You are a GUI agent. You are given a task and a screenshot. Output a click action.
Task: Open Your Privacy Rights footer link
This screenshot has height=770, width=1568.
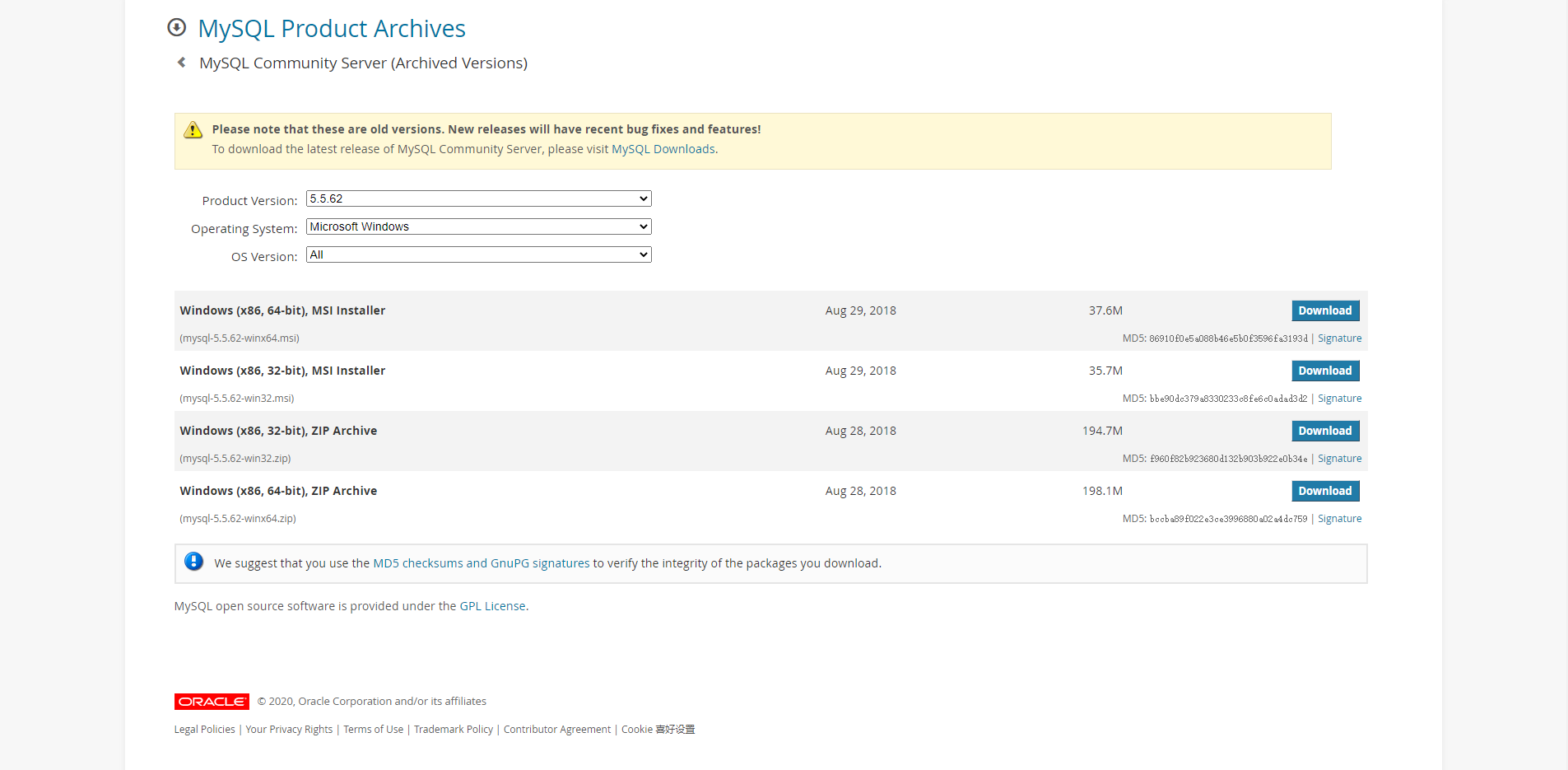tap(289, 730)
